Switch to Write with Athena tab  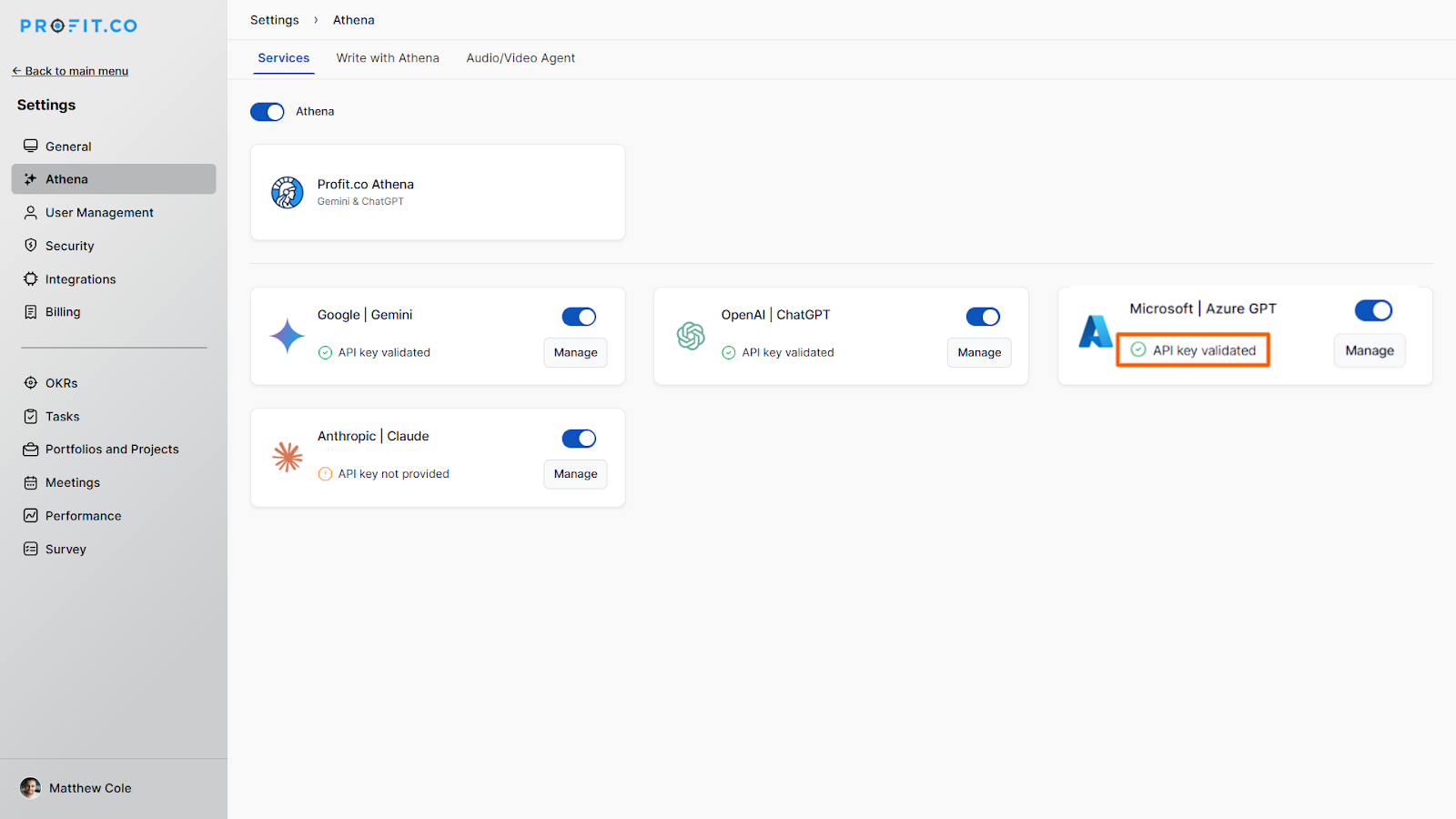(x=388, y=58)
